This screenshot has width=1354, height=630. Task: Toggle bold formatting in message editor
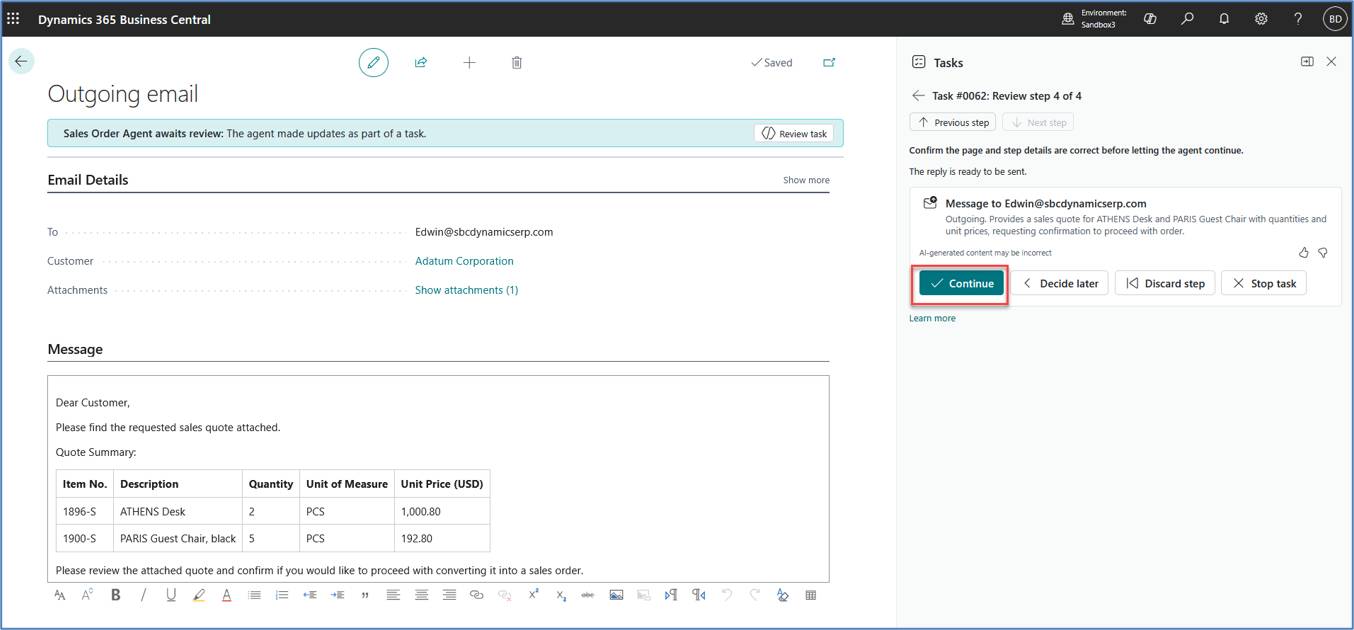click(115, 595)
